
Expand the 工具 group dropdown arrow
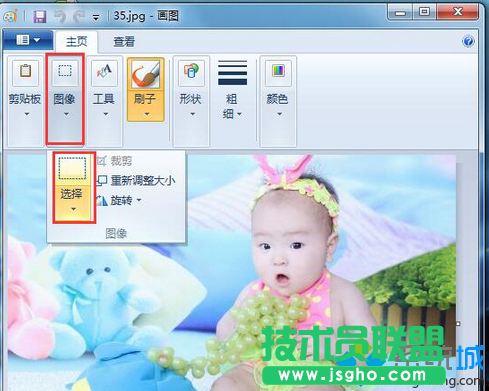pos(105,114)
